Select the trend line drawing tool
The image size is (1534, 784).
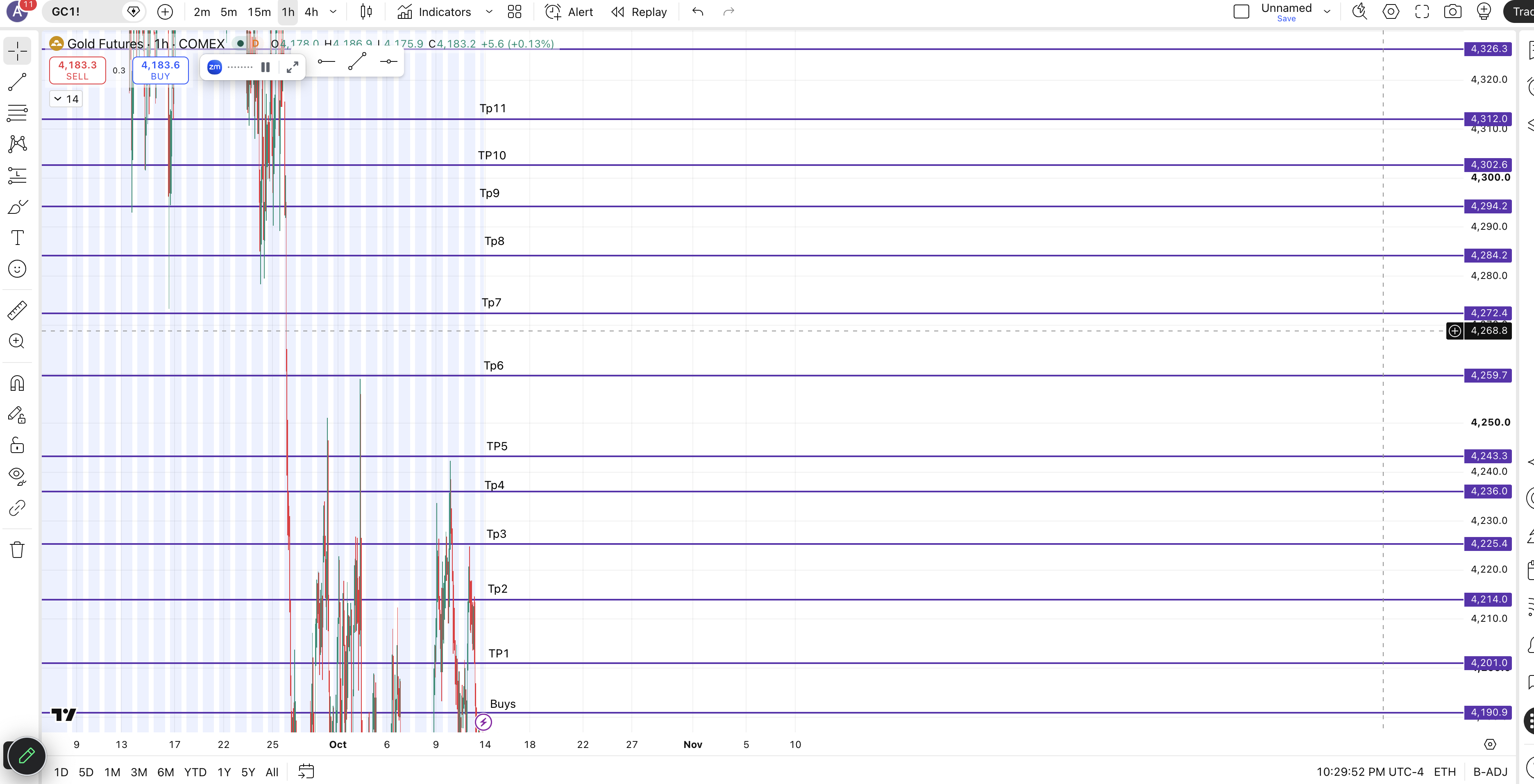[17, 82]
